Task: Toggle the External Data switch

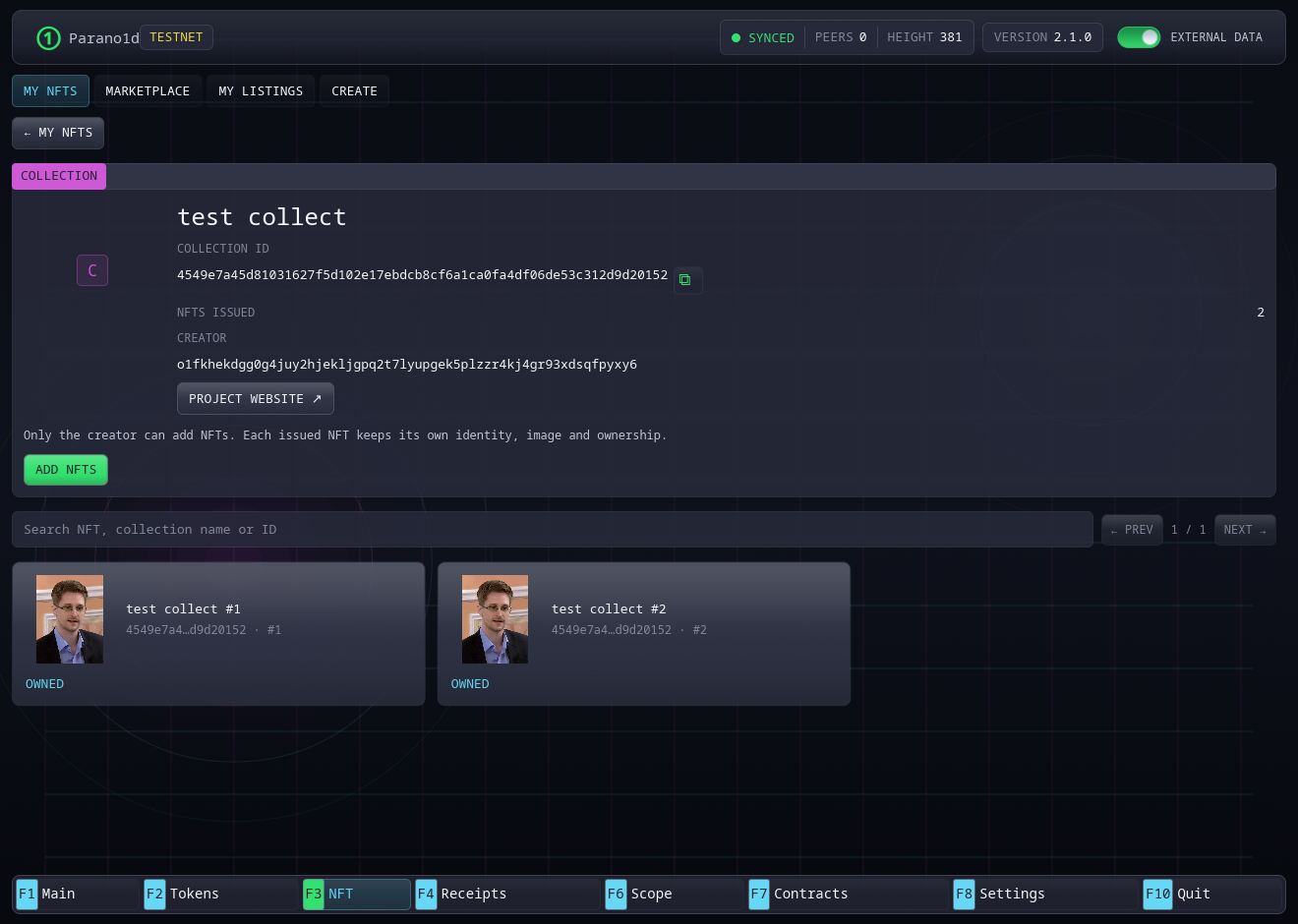Action: coord(1139,37)
